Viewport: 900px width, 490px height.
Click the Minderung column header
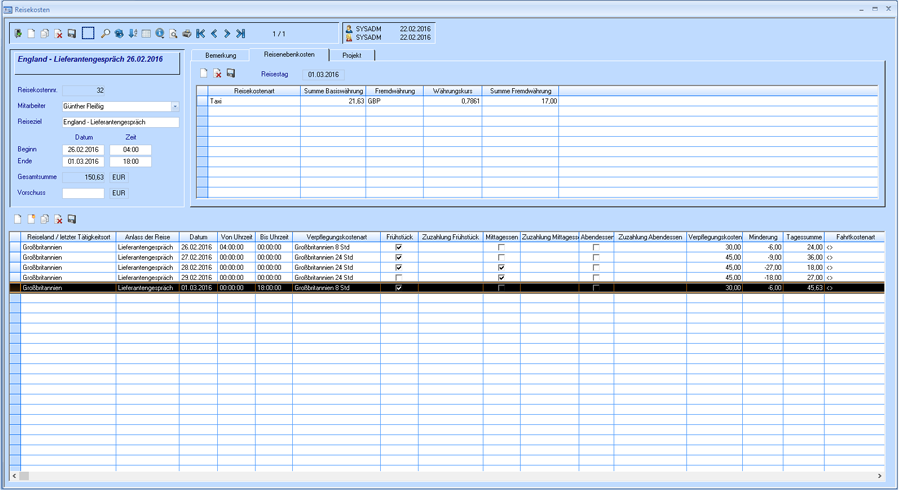763,237
